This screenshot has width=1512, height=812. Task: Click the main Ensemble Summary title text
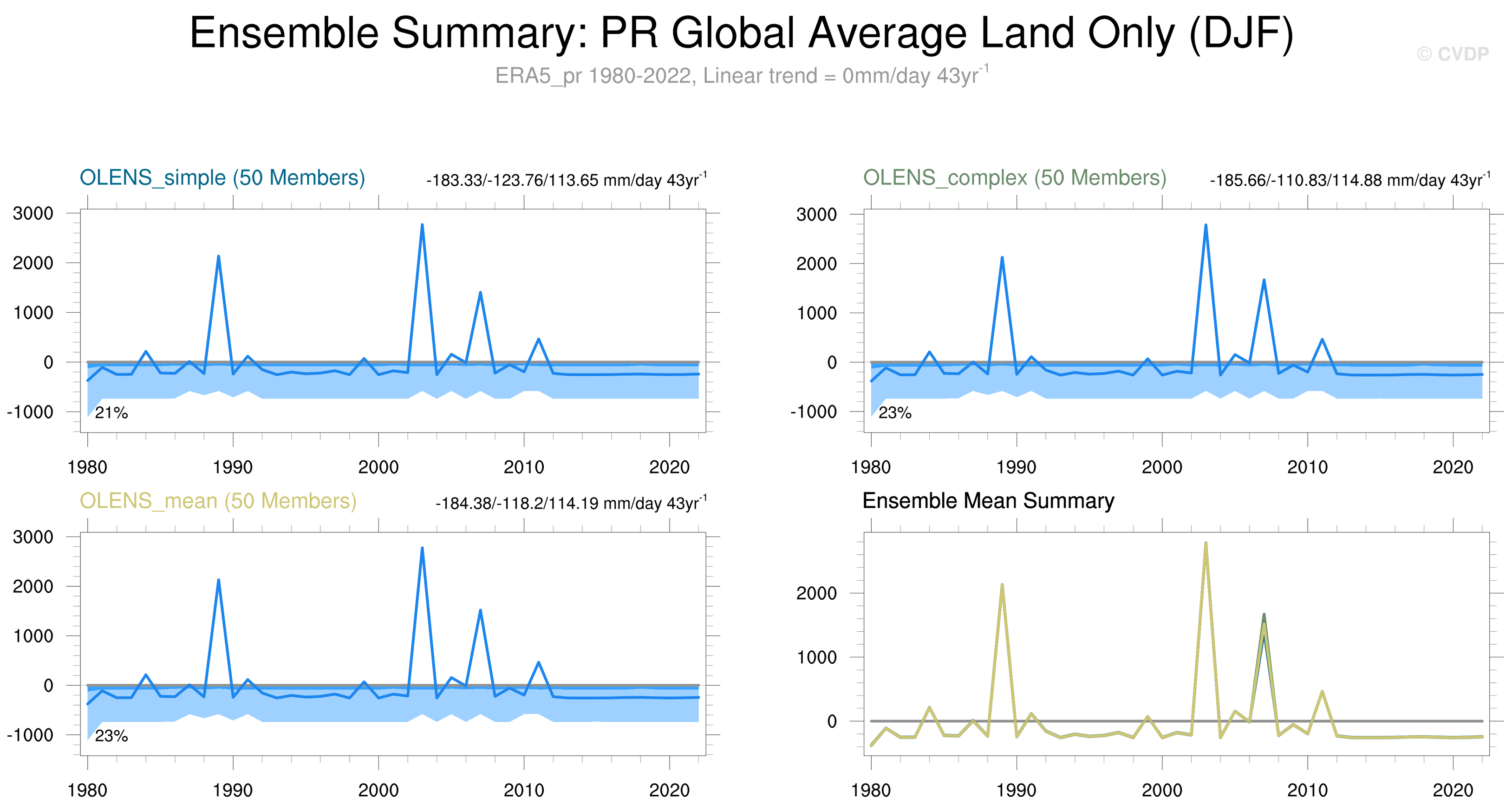click(741, 33)
